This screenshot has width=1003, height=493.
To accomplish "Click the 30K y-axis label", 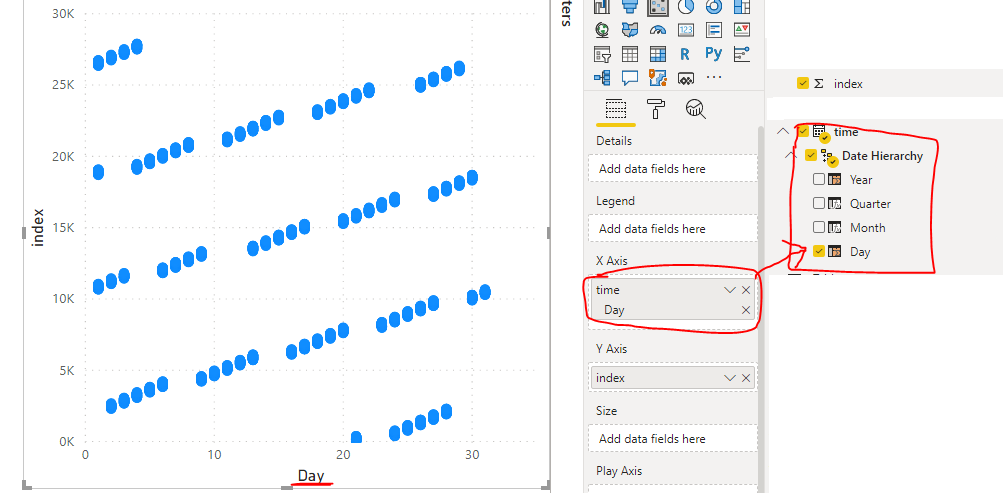I will pyautogui.click(x=63, y=13).
